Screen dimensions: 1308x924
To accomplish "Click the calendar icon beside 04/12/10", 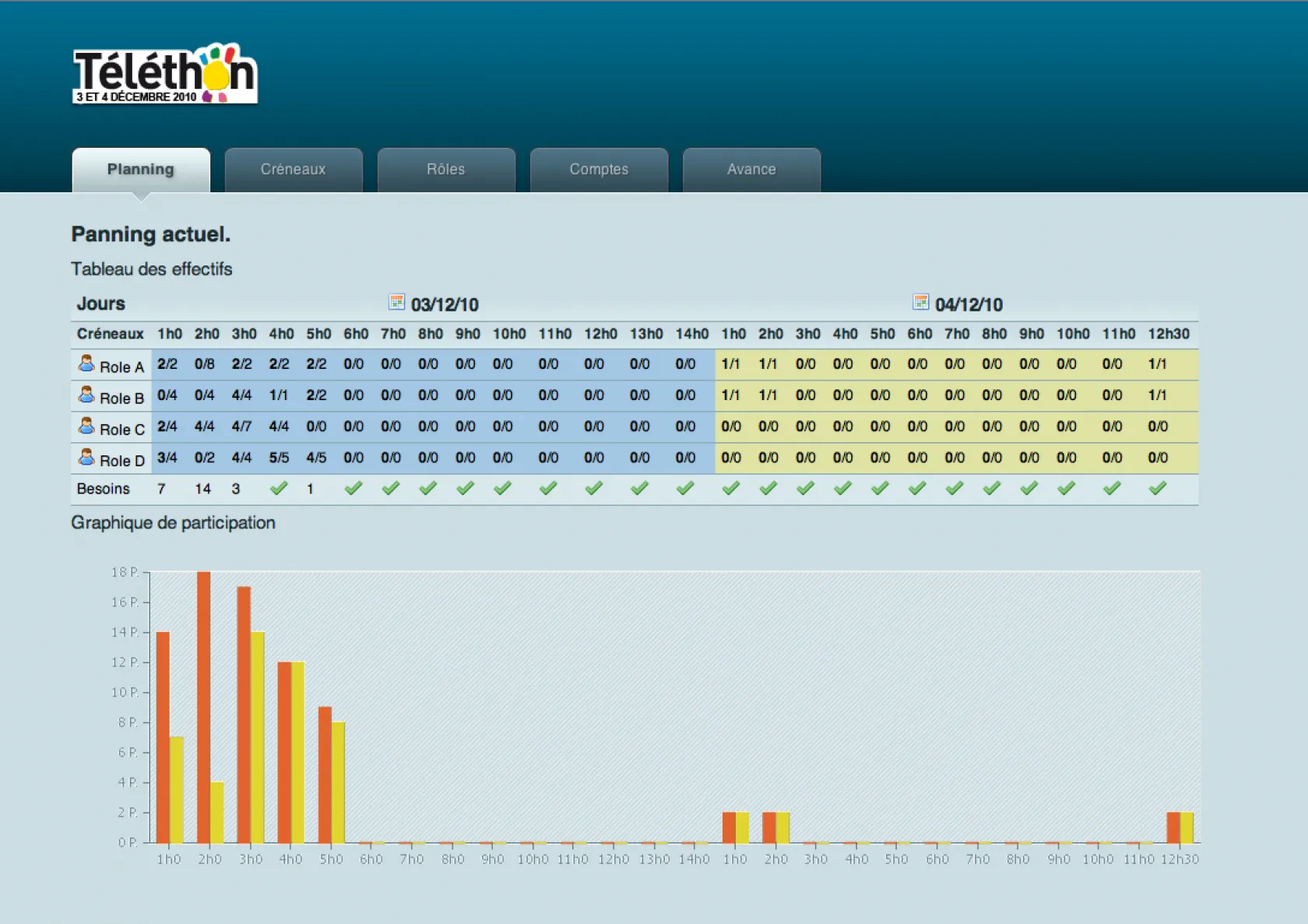I will pos(920,302).
